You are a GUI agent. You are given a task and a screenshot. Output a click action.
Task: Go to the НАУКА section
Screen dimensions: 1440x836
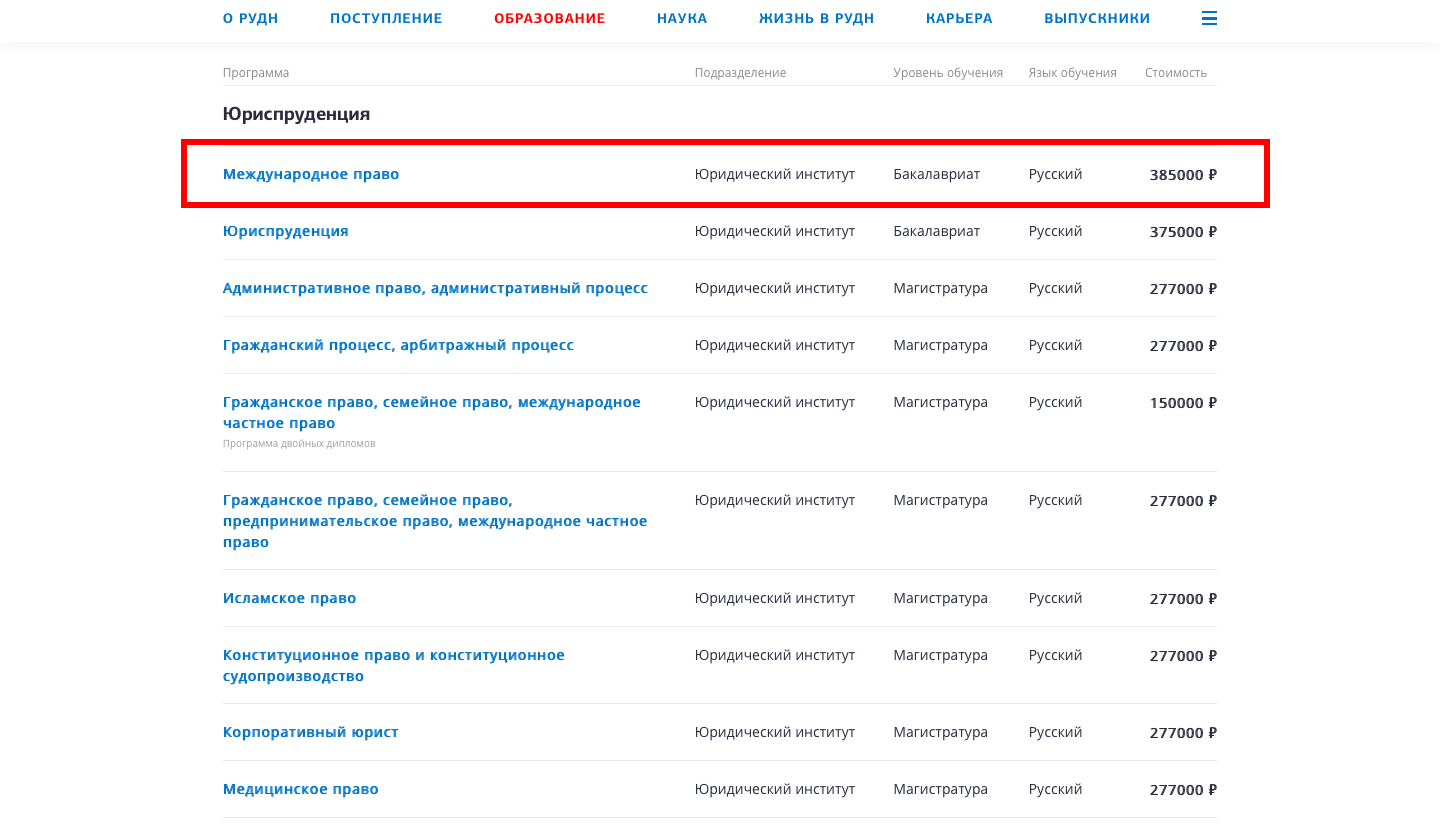pyautogui.click(x=682, y=18)
